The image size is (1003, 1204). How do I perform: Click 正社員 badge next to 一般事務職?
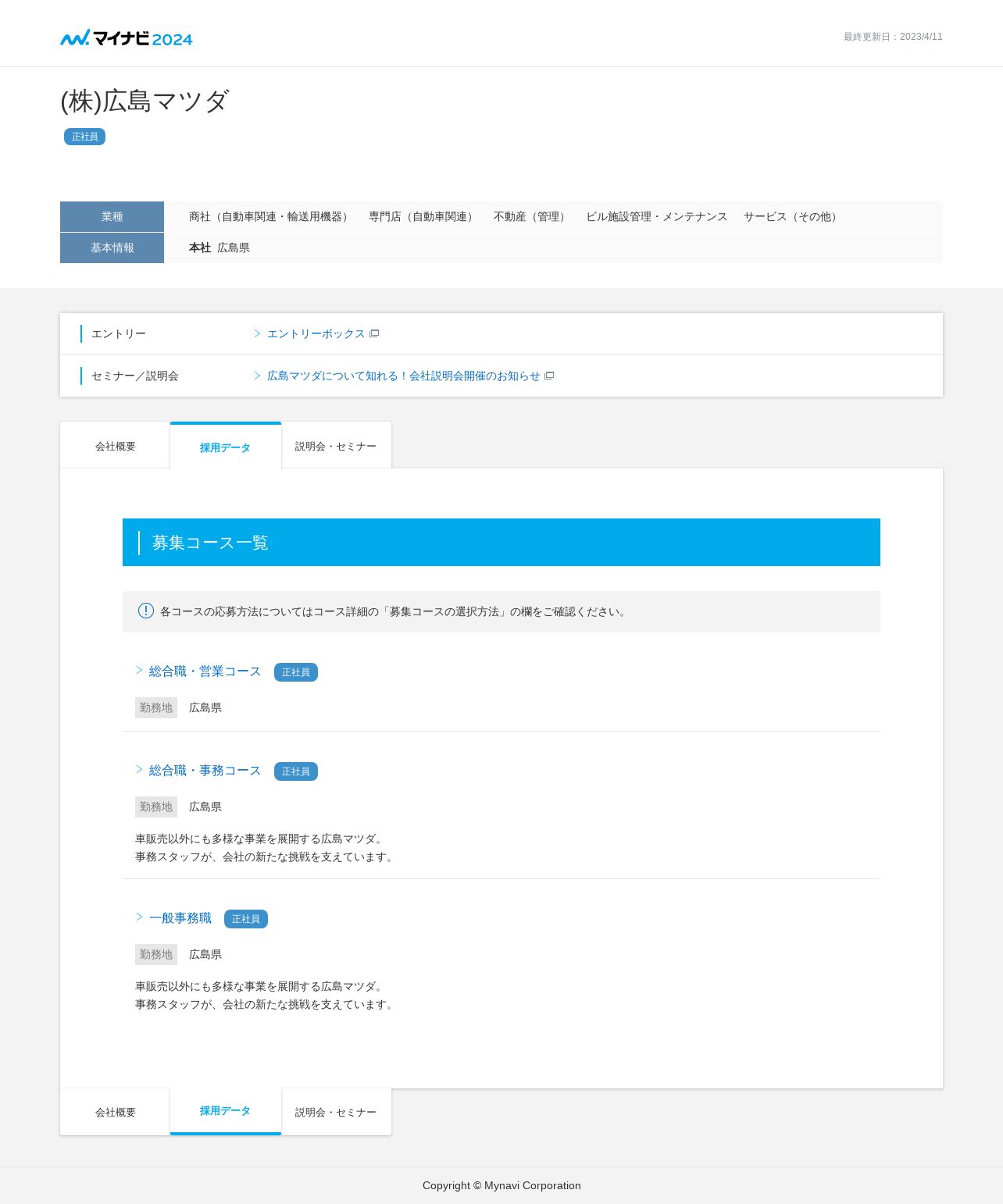[245, 919]
